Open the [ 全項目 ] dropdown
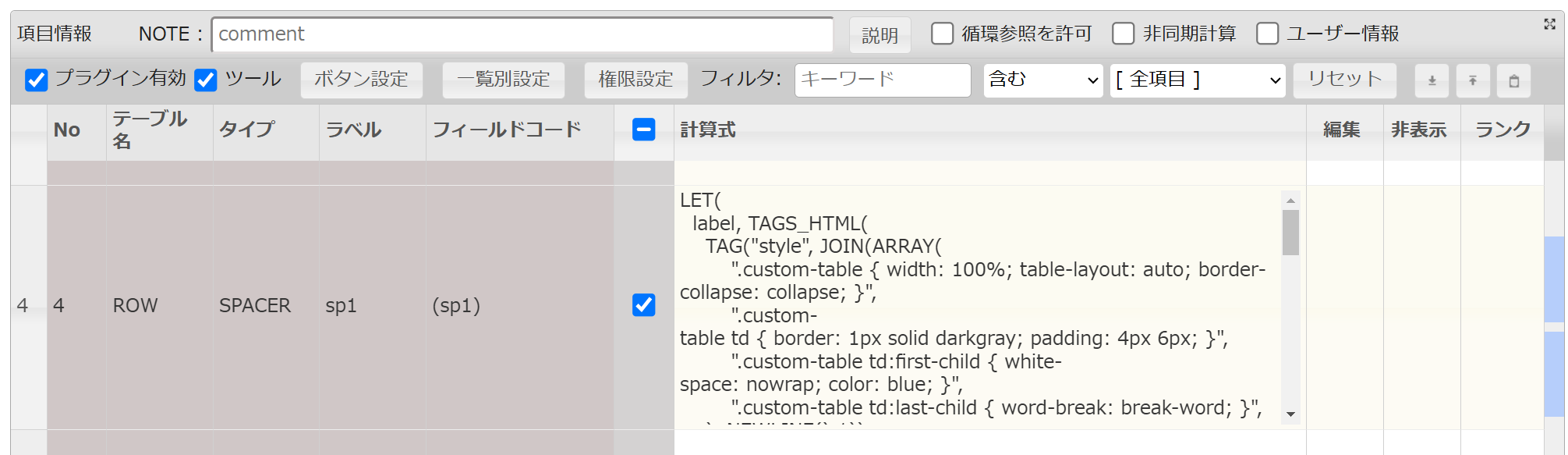1568x455 pixels. [x=1198, y=80]
